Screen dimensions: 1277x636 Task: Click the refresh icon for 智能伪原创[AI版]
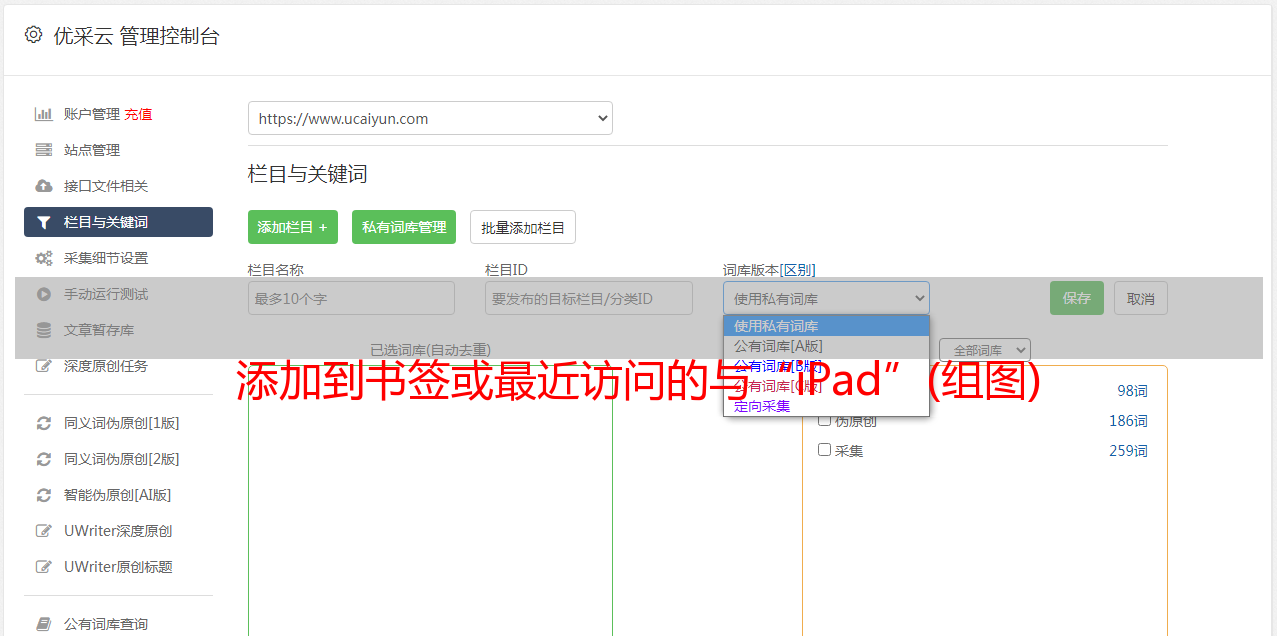43,495
